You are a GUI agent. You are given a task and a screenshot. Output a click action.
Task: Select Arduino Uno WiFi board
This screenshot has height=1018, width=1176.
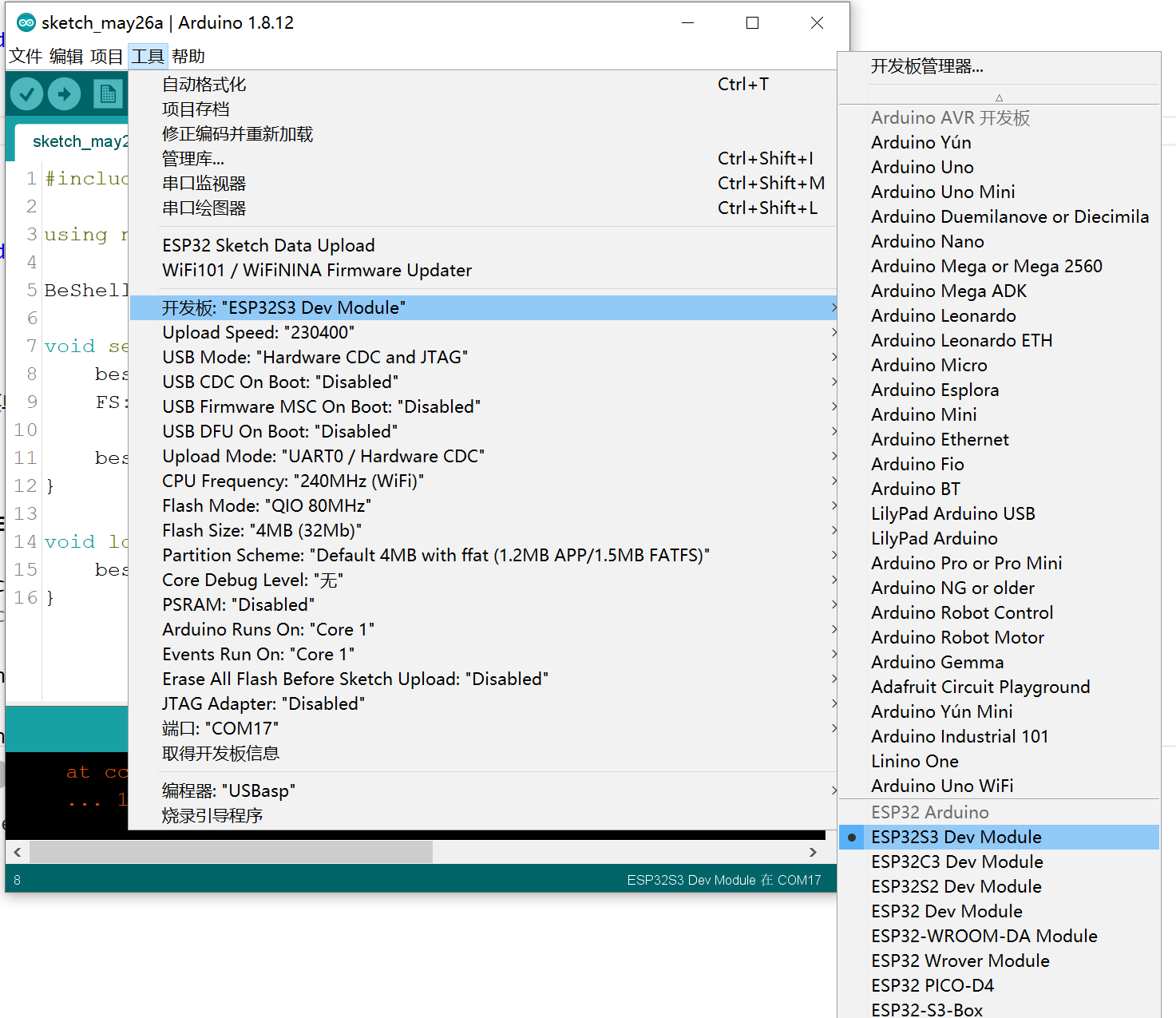999,786
